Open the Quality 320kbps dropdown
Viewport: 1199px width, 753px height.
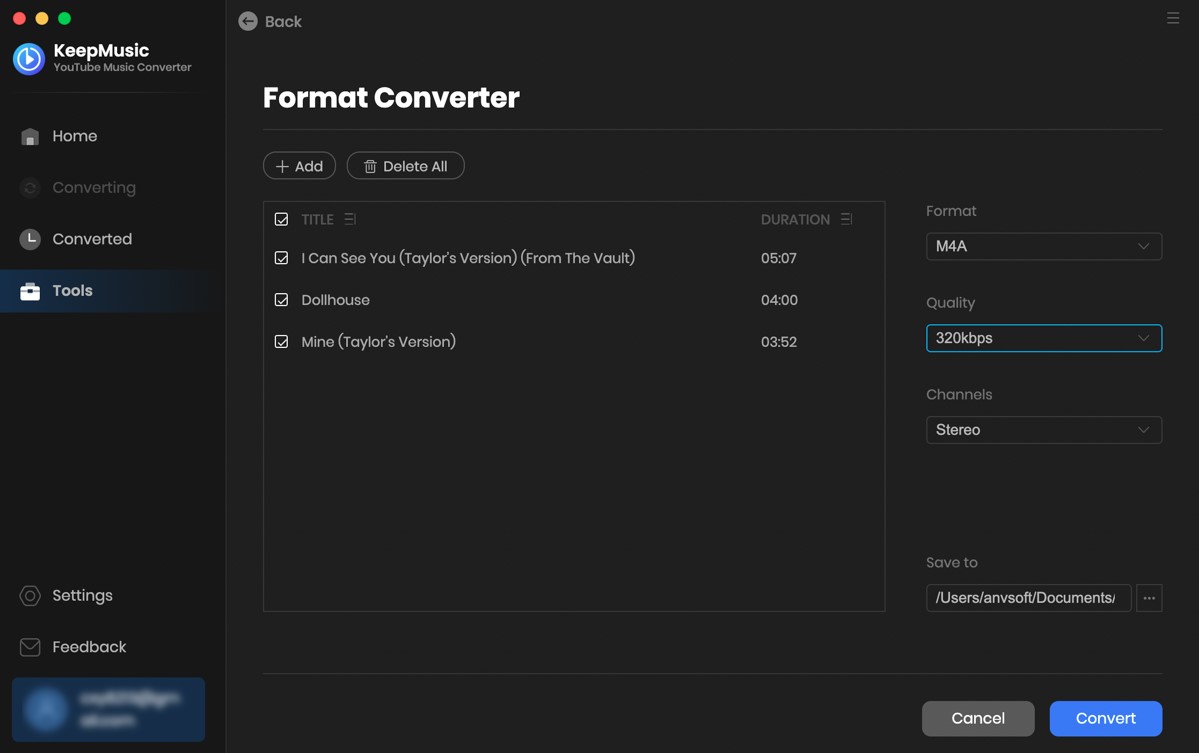[x=1044, y=338]
